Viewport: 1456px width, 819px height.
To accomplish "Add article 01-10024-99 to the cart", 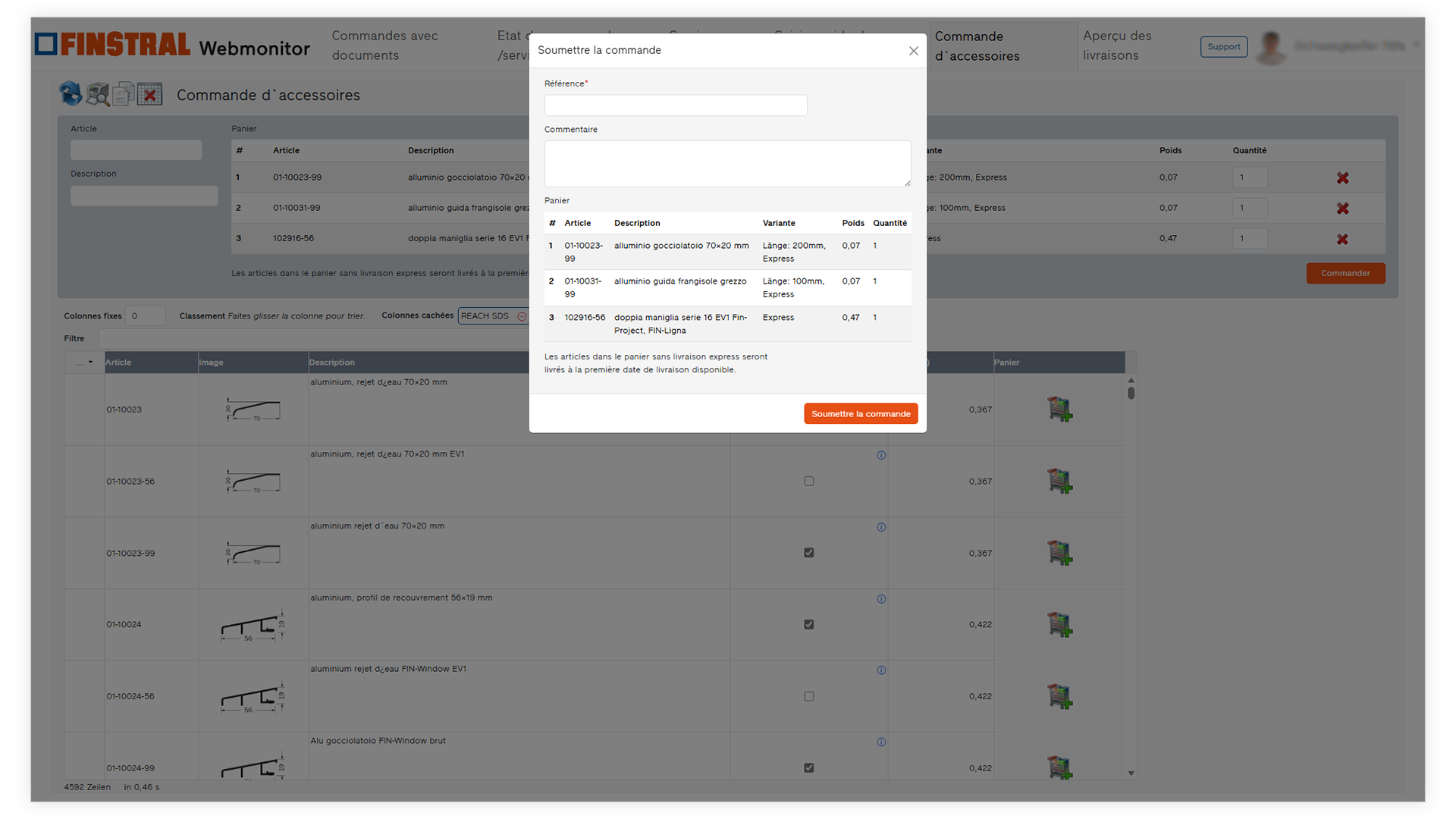I will [1059, 767].
